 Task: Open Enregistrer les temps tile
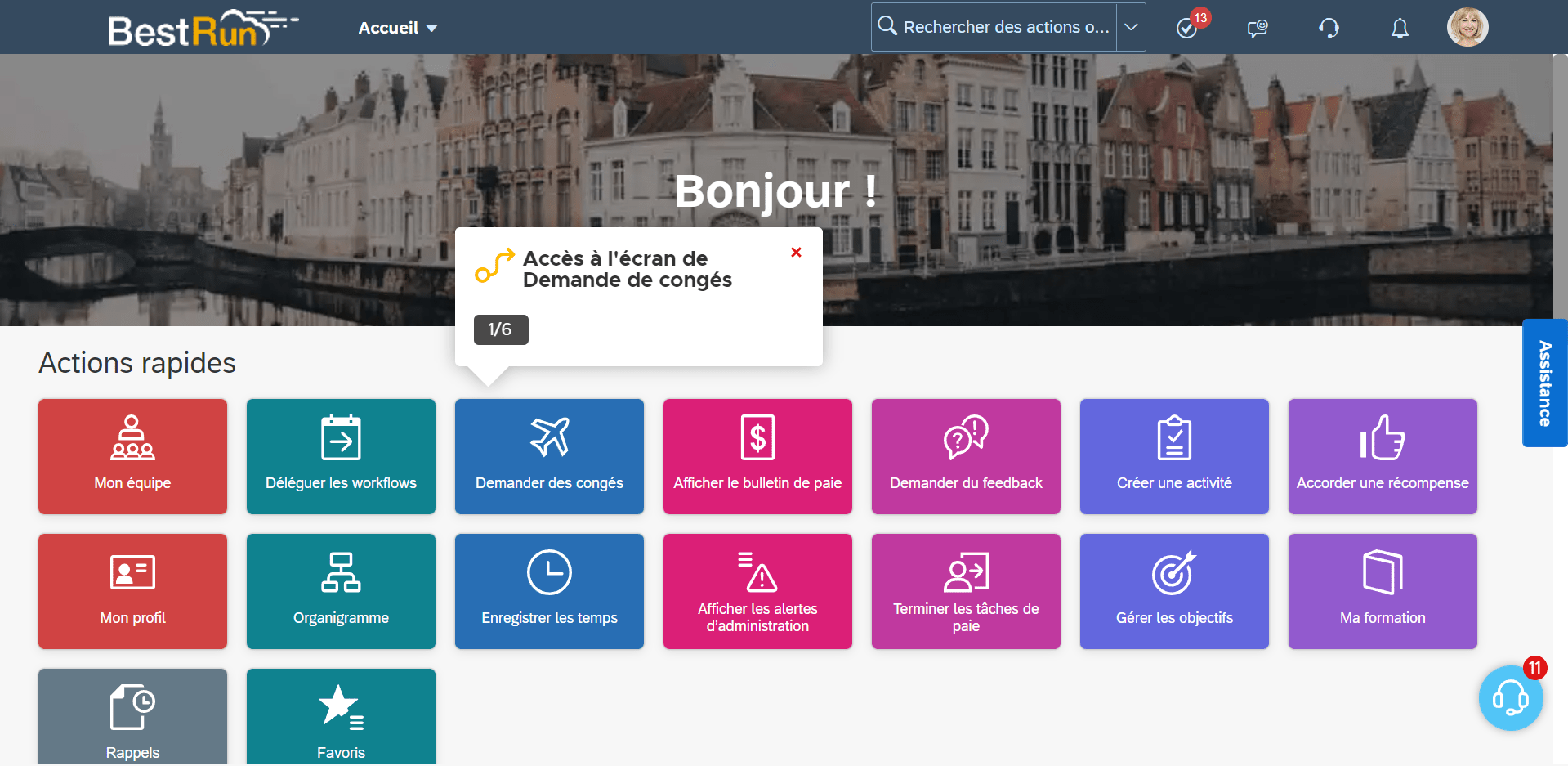[549, 591]
